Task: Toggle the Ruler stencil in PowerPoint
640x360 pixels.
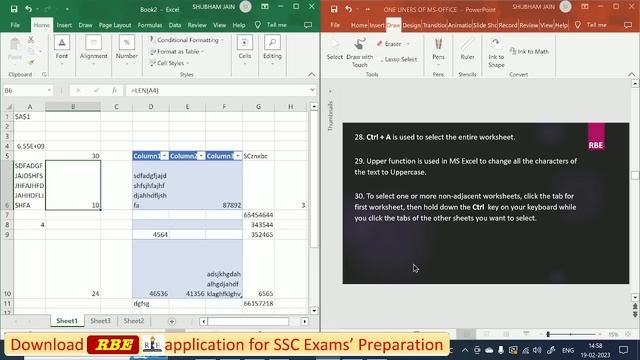Action: click(467, 50)
